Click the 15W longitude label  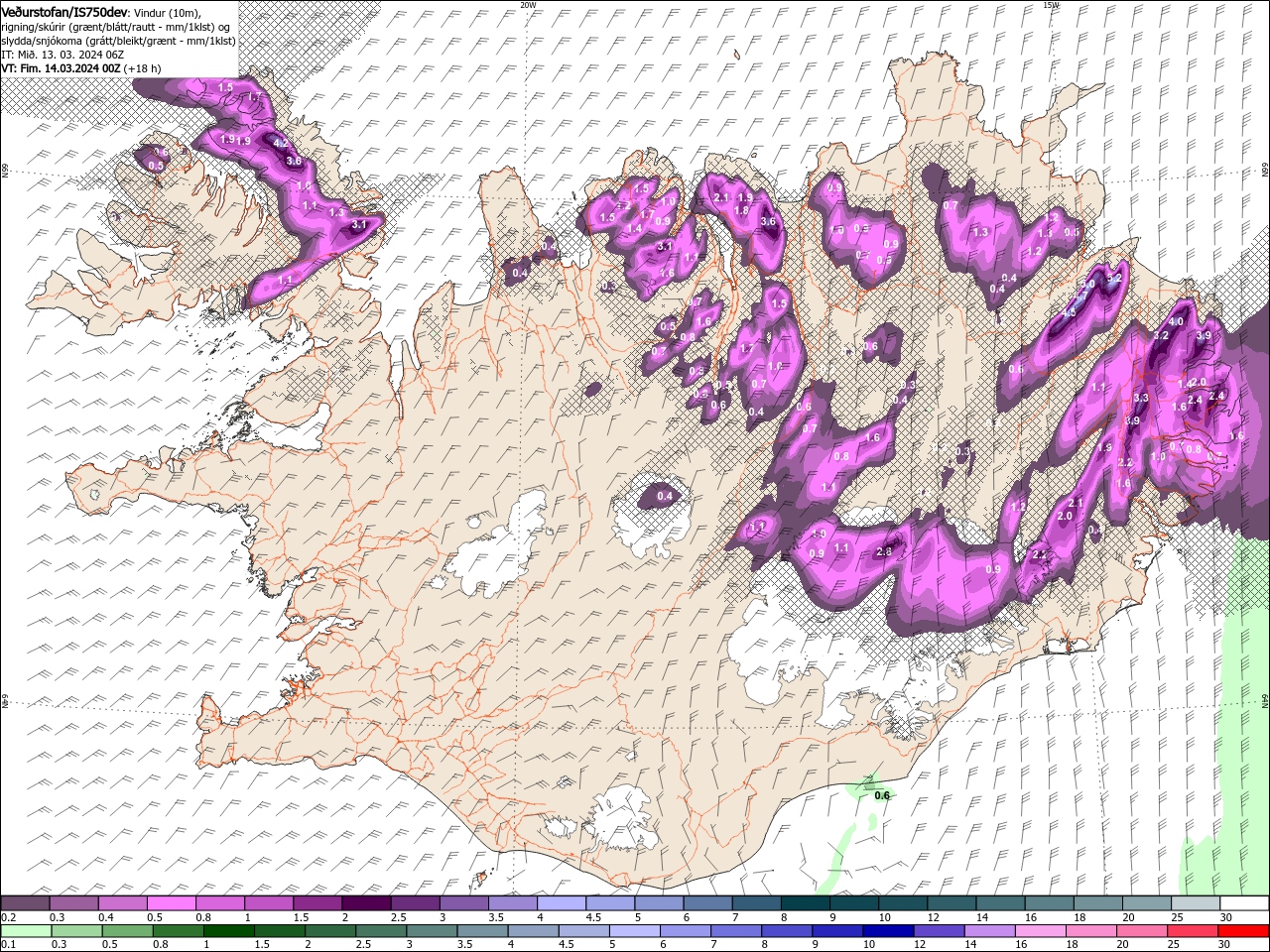click(x=1051, y=5)
